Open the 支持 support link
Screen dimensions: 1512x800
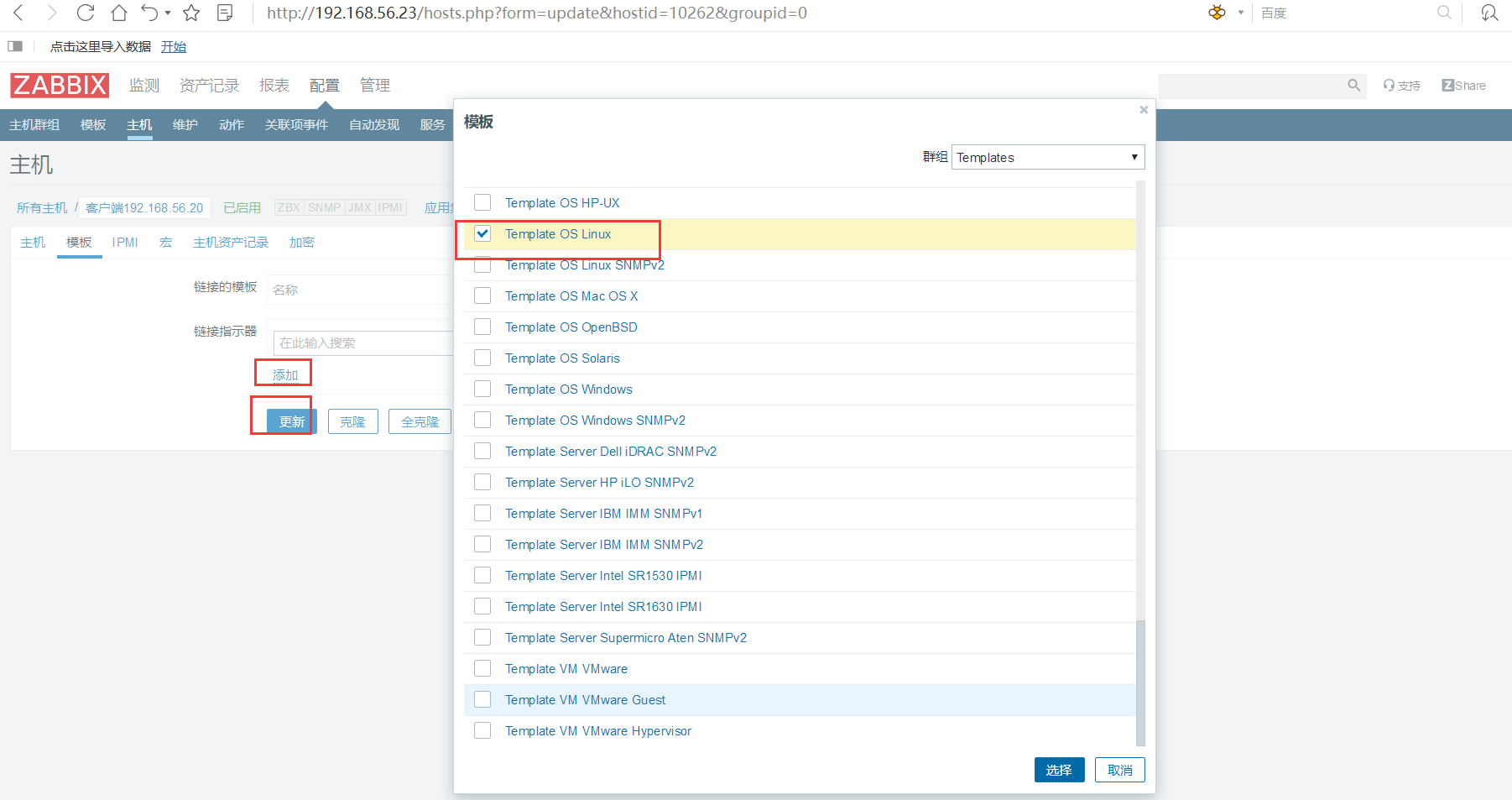1402,86
